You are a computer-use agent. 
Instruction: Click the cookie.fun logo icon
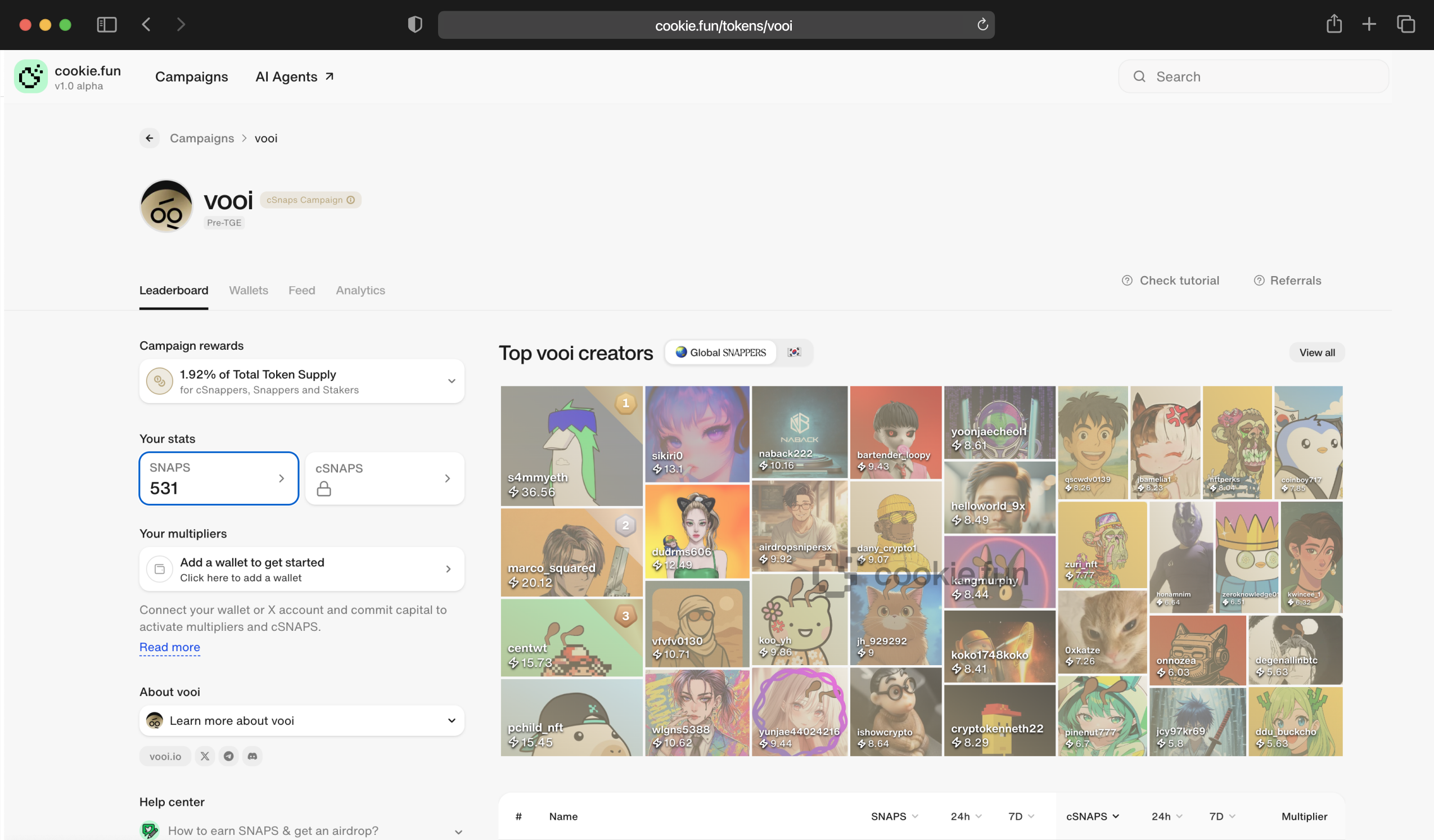click(31, 77)
